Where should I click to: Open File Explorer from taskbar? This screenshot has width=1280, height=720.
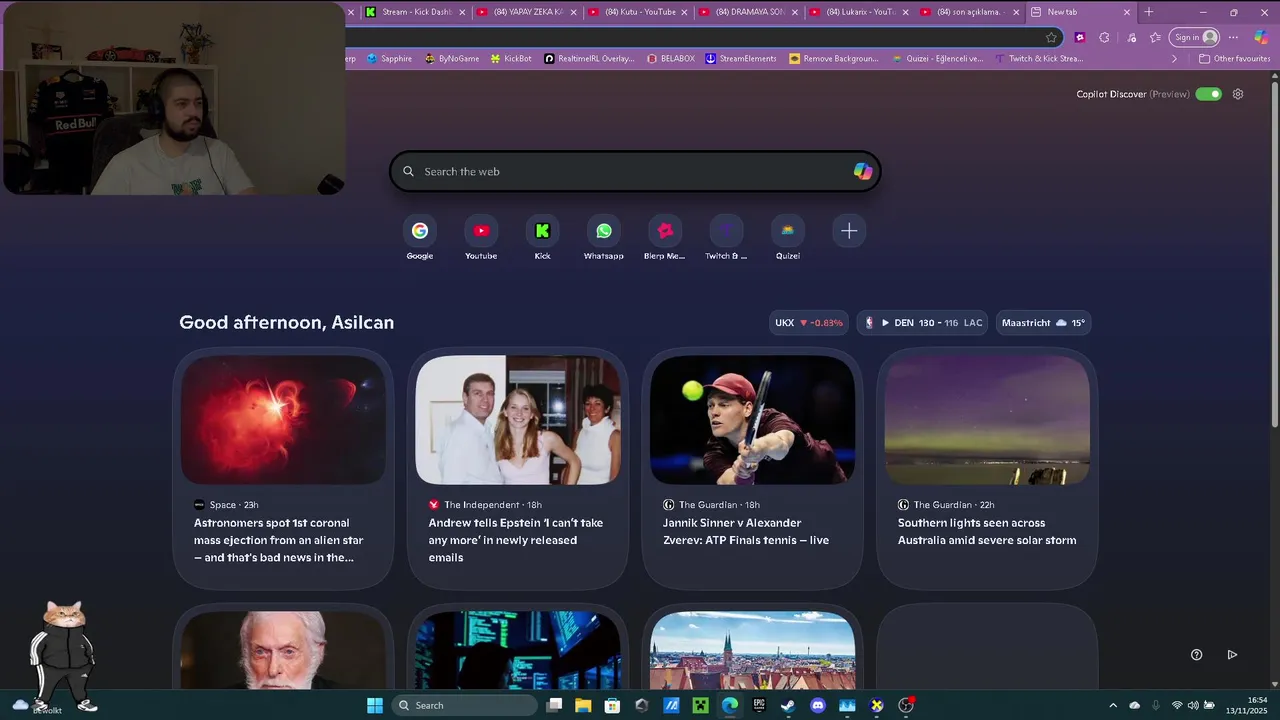(583, 705)
